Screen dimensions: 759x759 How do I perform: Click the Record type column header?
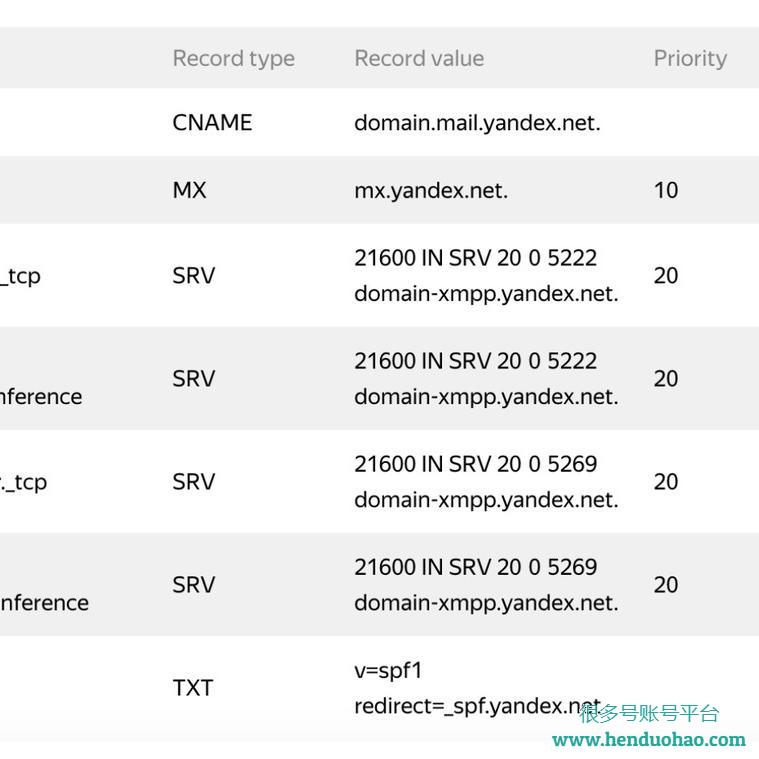click(234, 59)
